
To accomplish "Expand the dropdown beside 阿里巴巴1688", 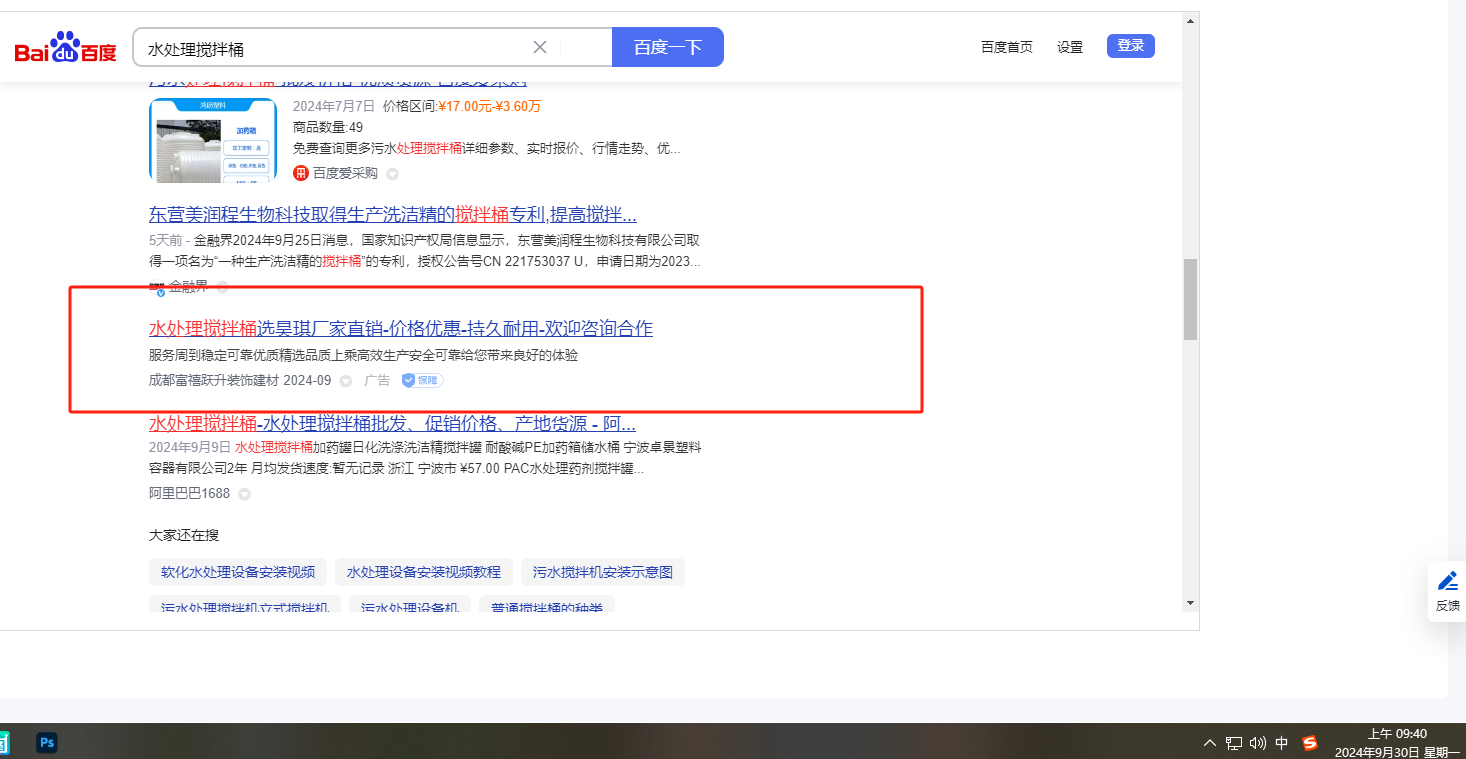I will [x=244, y=494].
